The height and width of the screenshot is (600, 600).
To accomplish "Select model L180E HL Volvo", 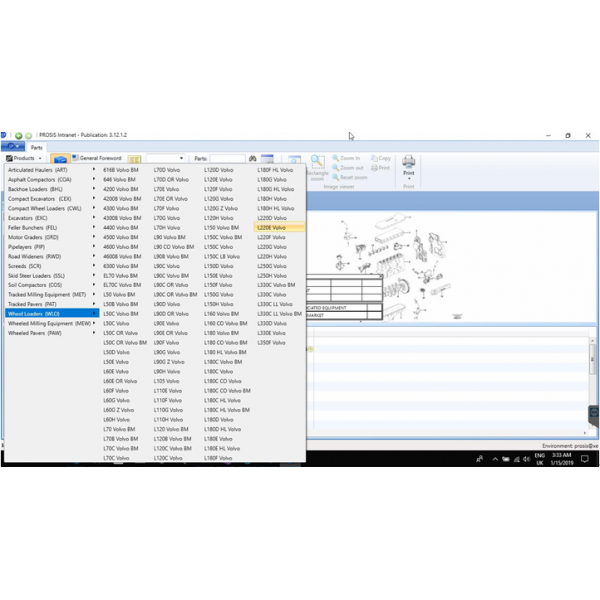I will pos(222,448).
